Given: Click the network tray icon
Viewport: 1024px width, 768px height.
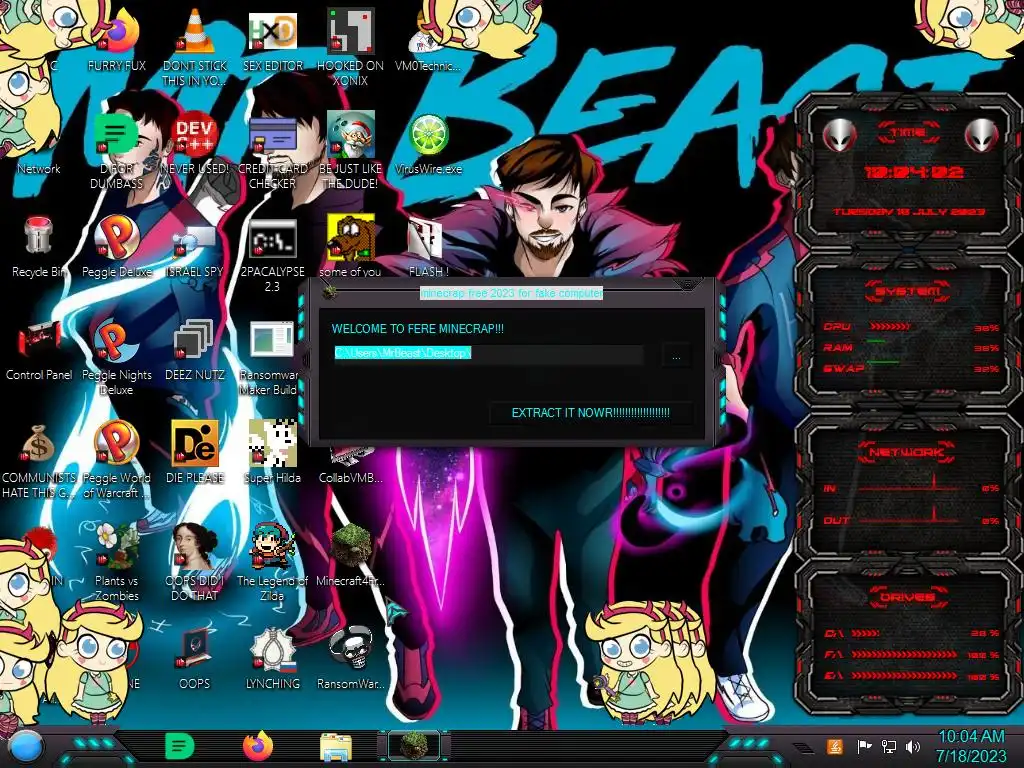Looking at the screenshot, I should [x=889, y=746].
